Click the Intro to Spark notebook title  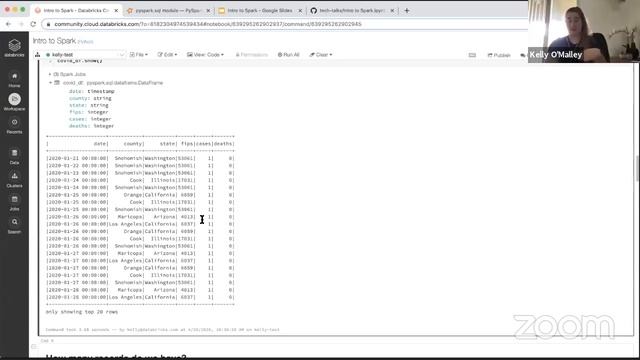tap(54, 41)
